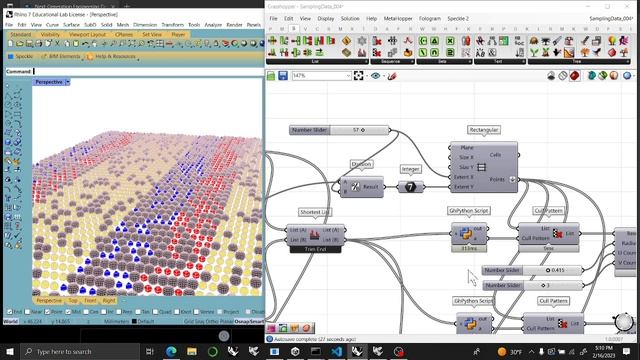This screenshot has height=360, width=640.
Task: Open the Speckle 2 menu in Grasshopper
Action: pos(458,18)
